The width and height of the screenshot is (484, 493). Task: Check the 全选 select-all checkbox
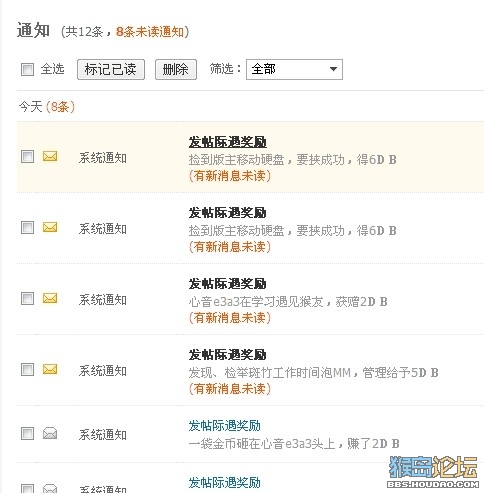click(x=27, y=69)
